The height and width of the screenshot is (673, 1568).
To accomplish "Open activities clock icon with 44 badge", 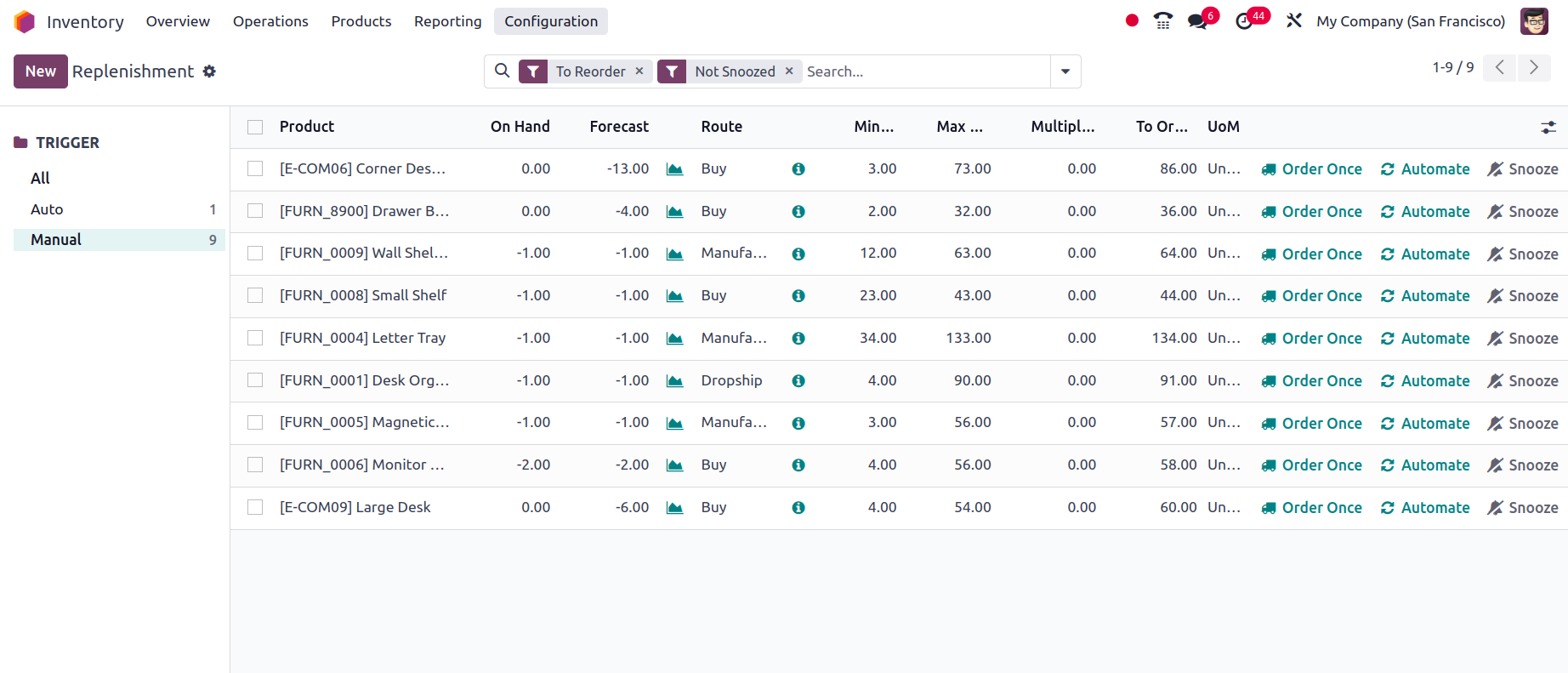I will click(1244, 21).
